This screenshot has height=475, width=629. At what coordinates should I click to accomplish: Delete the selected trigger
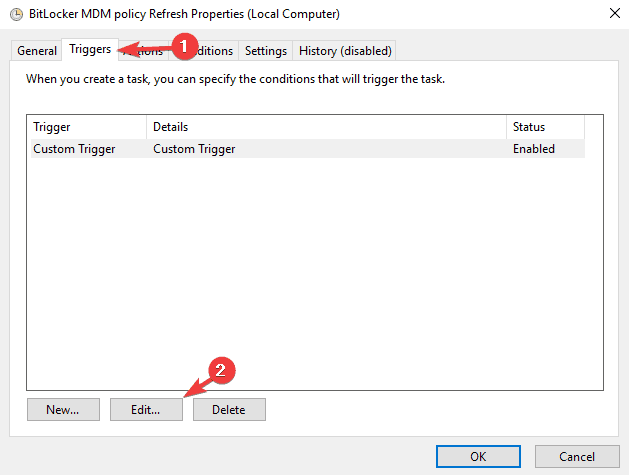click(229, 409)
